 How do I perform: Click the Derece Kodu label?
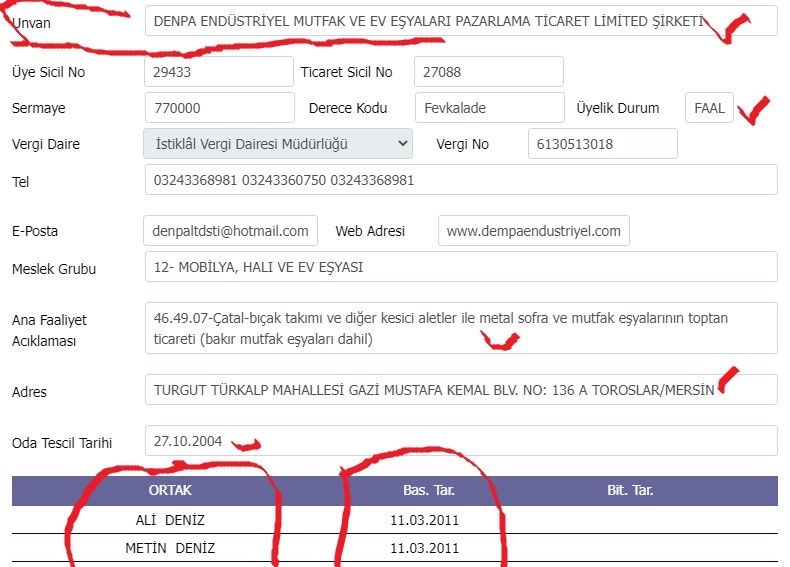click(x=348, y=108)
